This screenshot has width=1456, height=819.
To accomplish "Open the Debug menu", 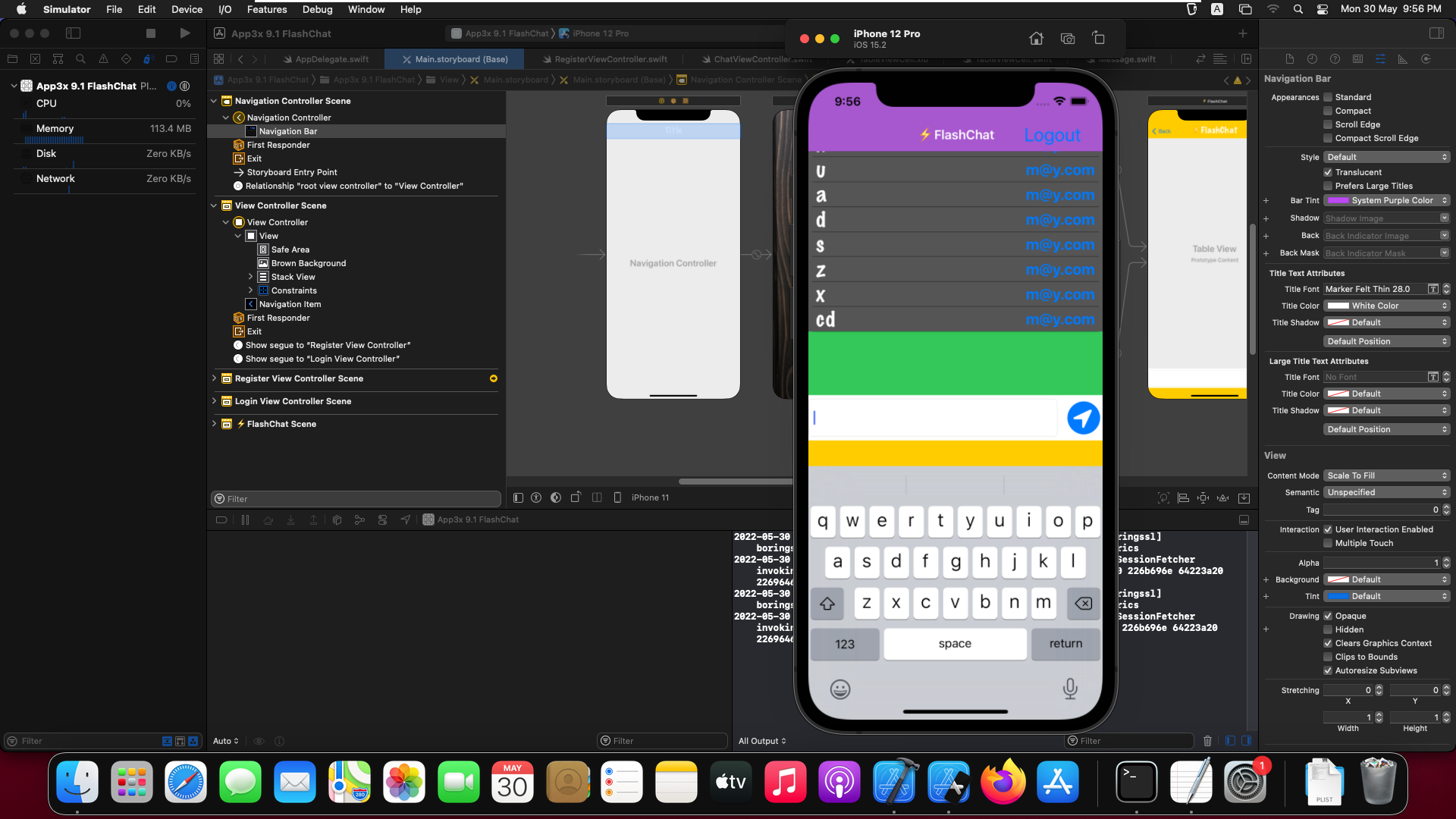I will coord(317,9).
